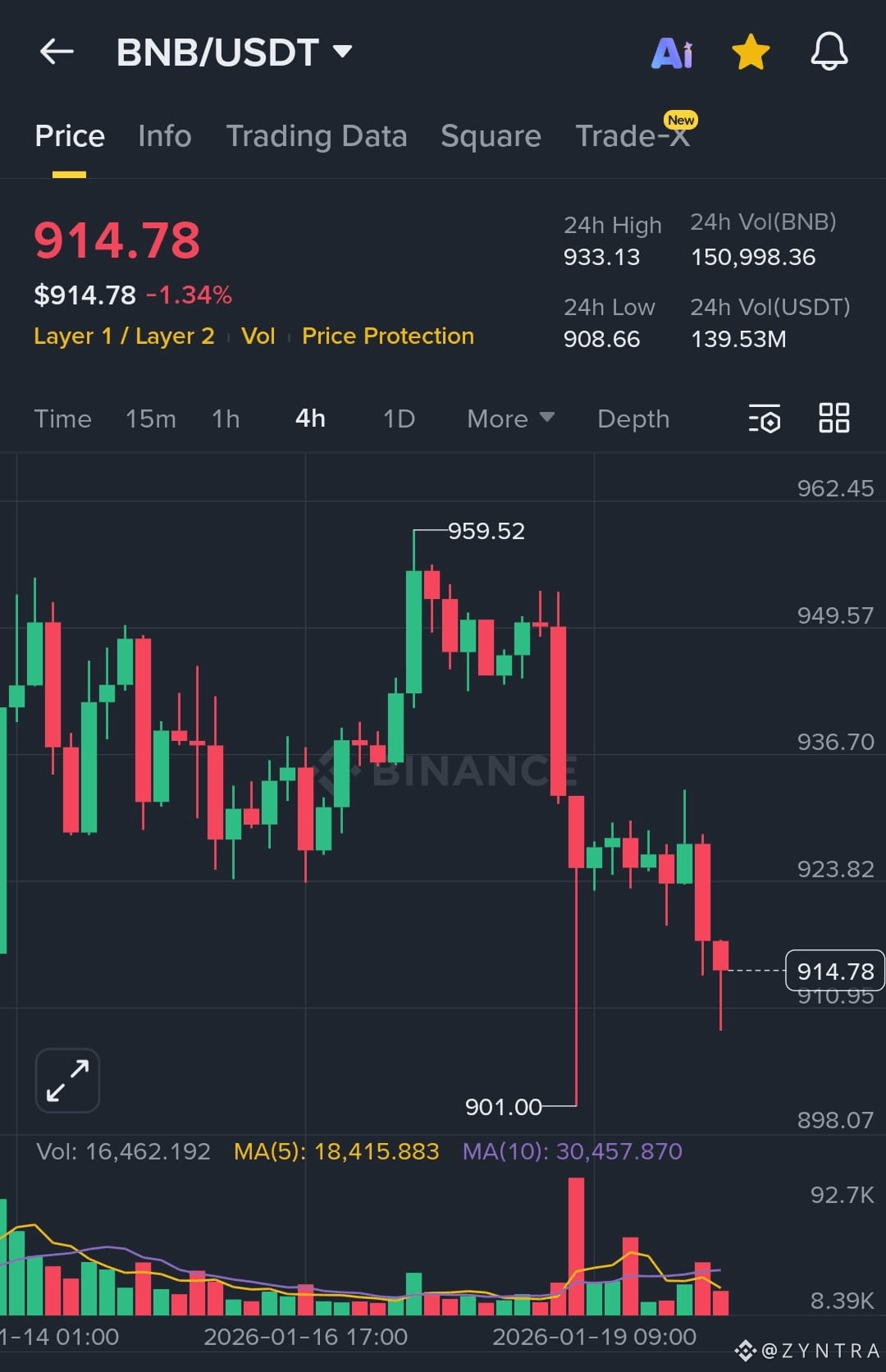The height and width of the screenshot is (1372, 886).
Task: Open the Binance AI assistant
Action: 671,51
